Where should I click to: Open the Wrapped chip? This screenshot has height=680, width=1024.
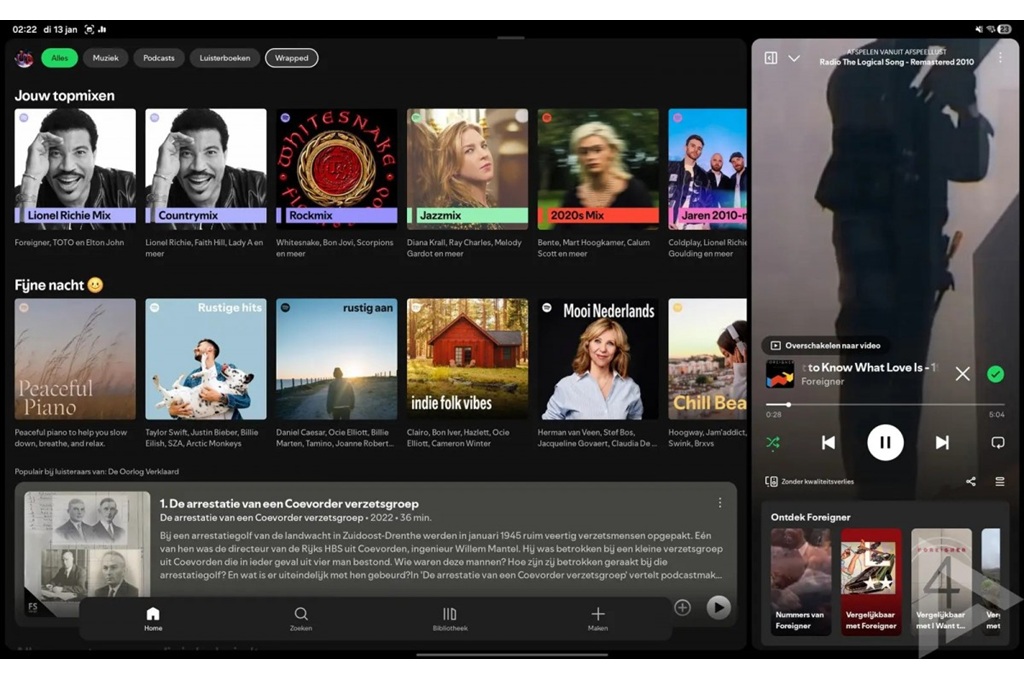292,58
